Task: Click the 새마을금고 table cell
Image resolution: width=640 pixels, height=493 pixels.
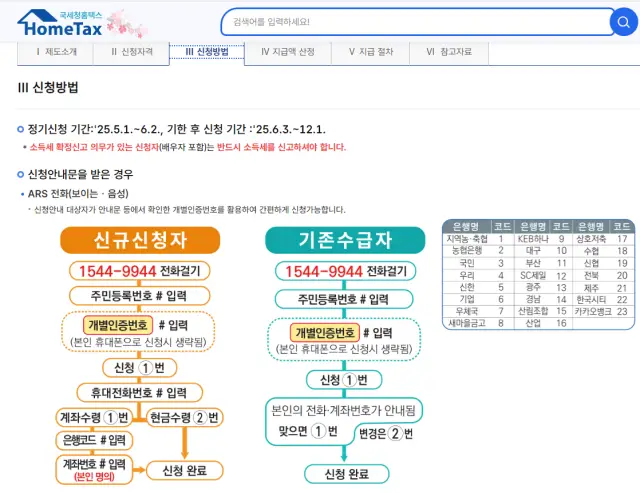Action: (x=467, y=323)
